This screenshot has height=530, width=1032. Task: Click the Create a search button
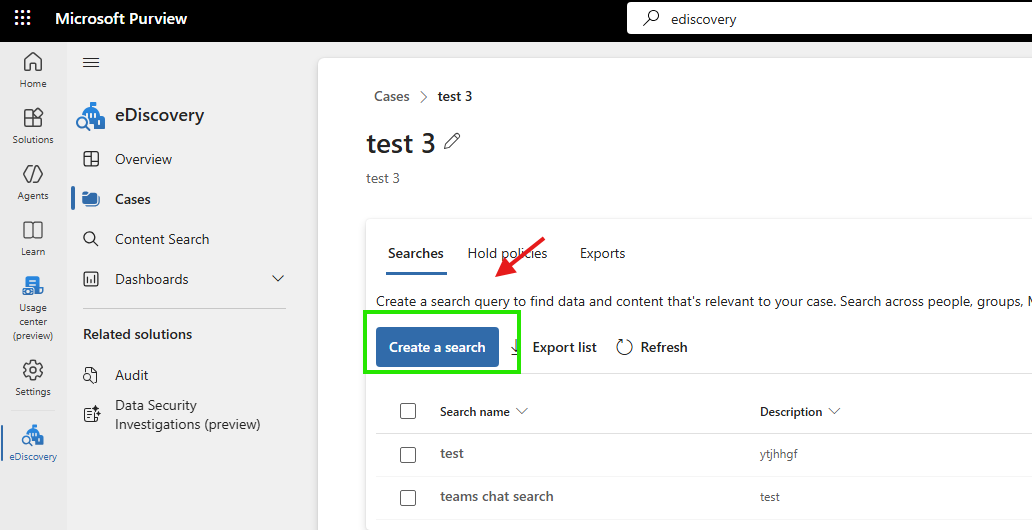point(437,347)
